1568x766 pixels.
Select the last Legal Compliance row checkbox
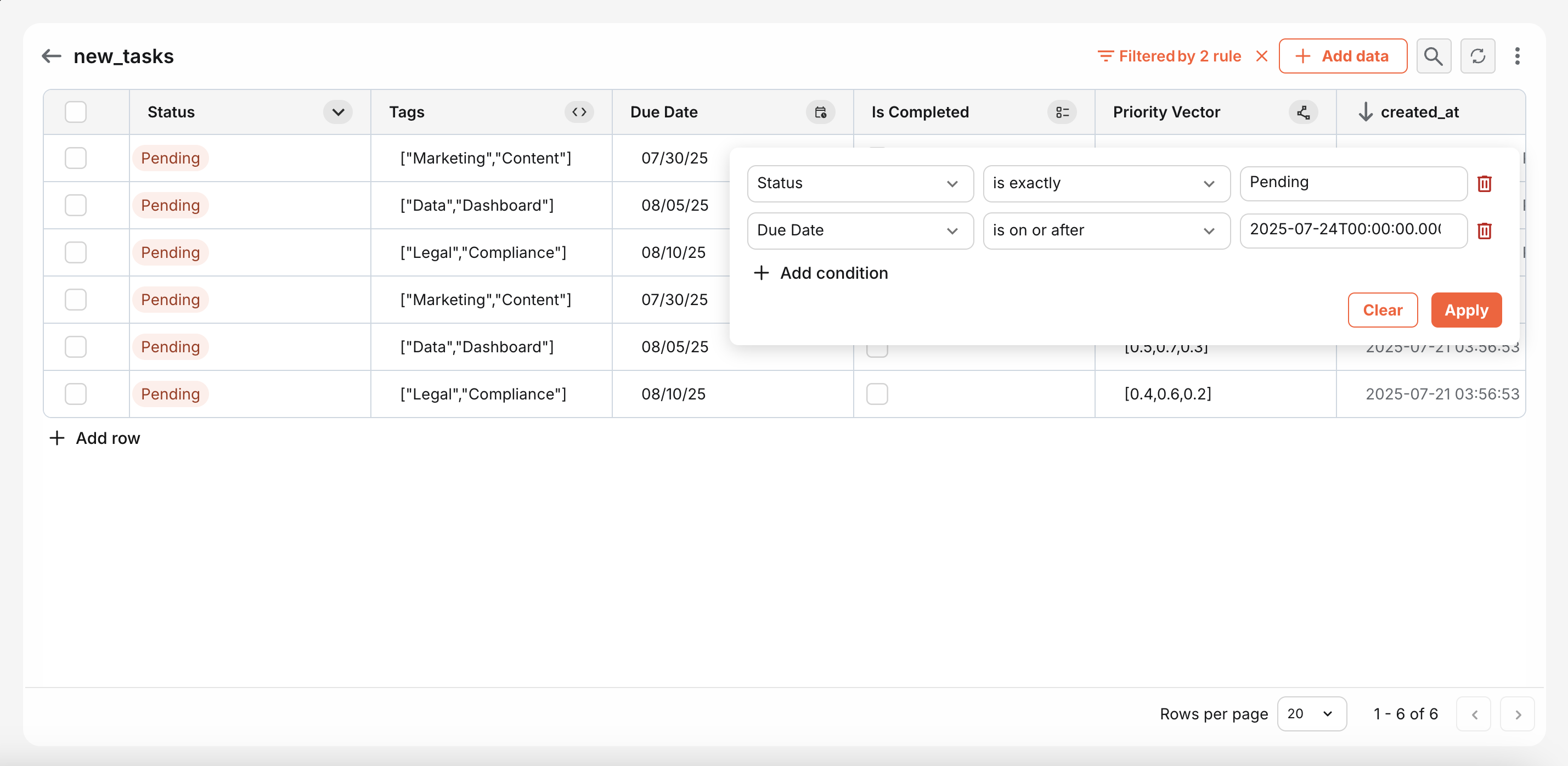76,394
